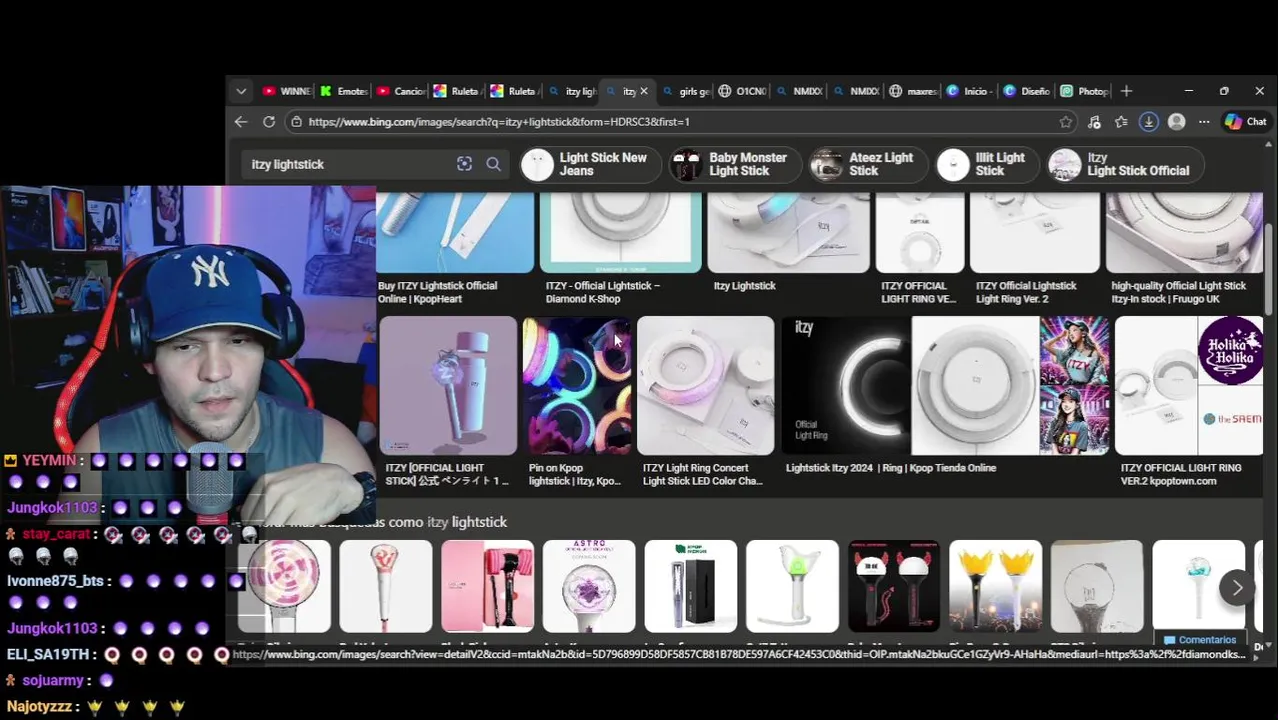Open ITZY Light Ring Concert LED image
The width and height of the screenshot is (1278, 720).
705,386
